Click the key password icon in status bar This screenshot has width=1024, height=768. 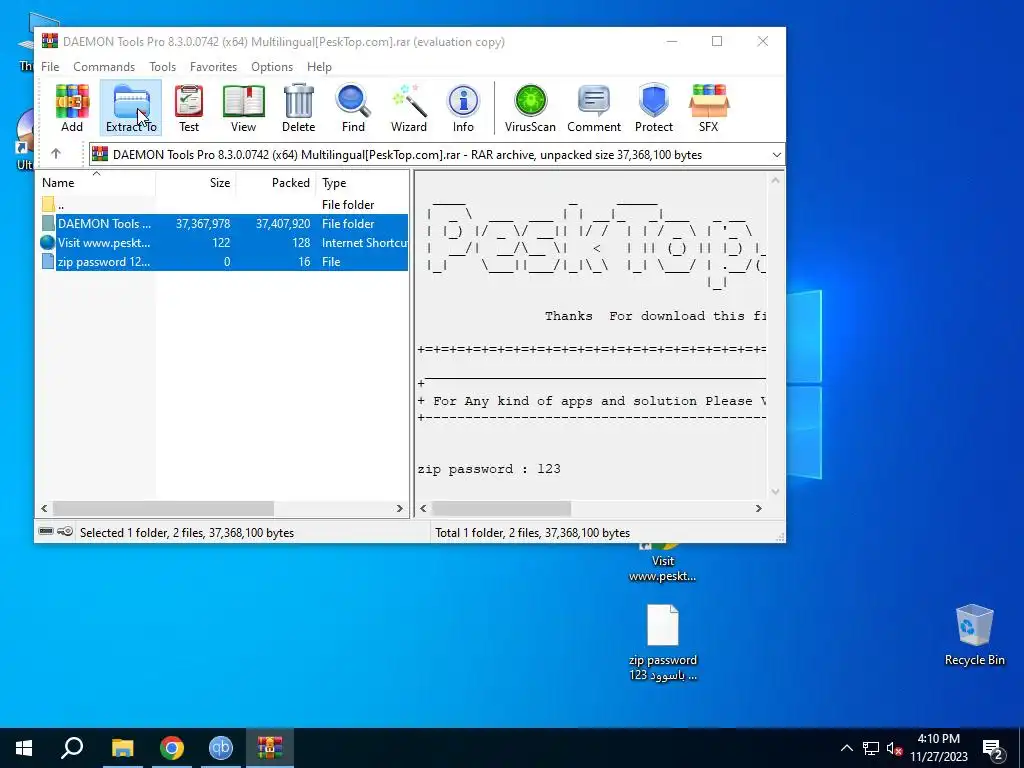point(65,532)
